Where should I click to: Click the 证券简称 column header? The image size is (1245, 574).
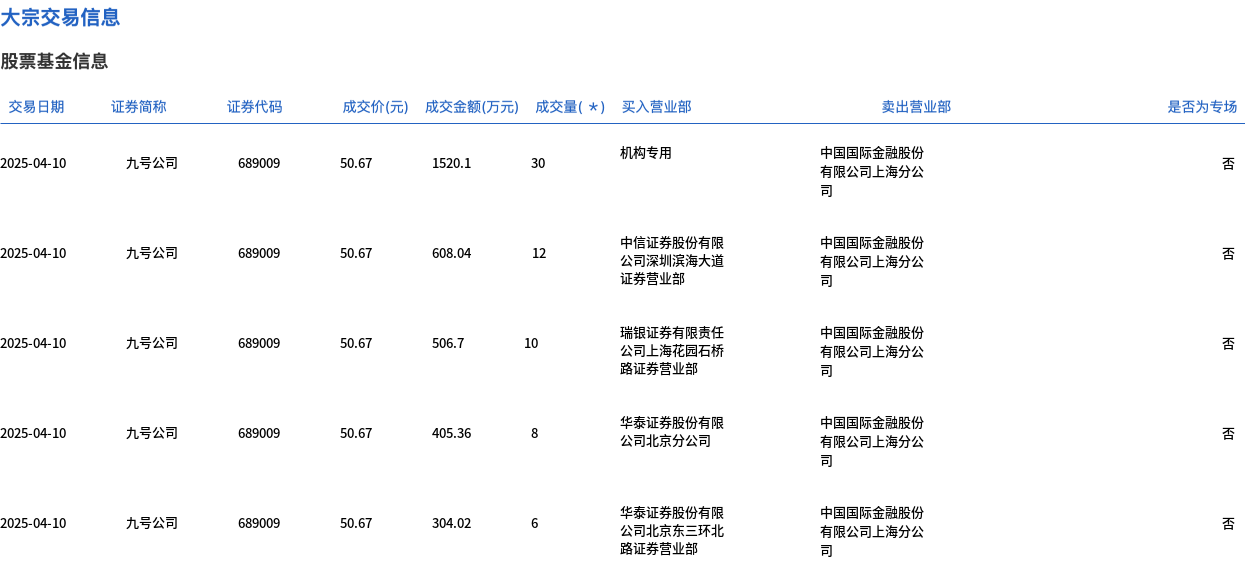point(139,107)
